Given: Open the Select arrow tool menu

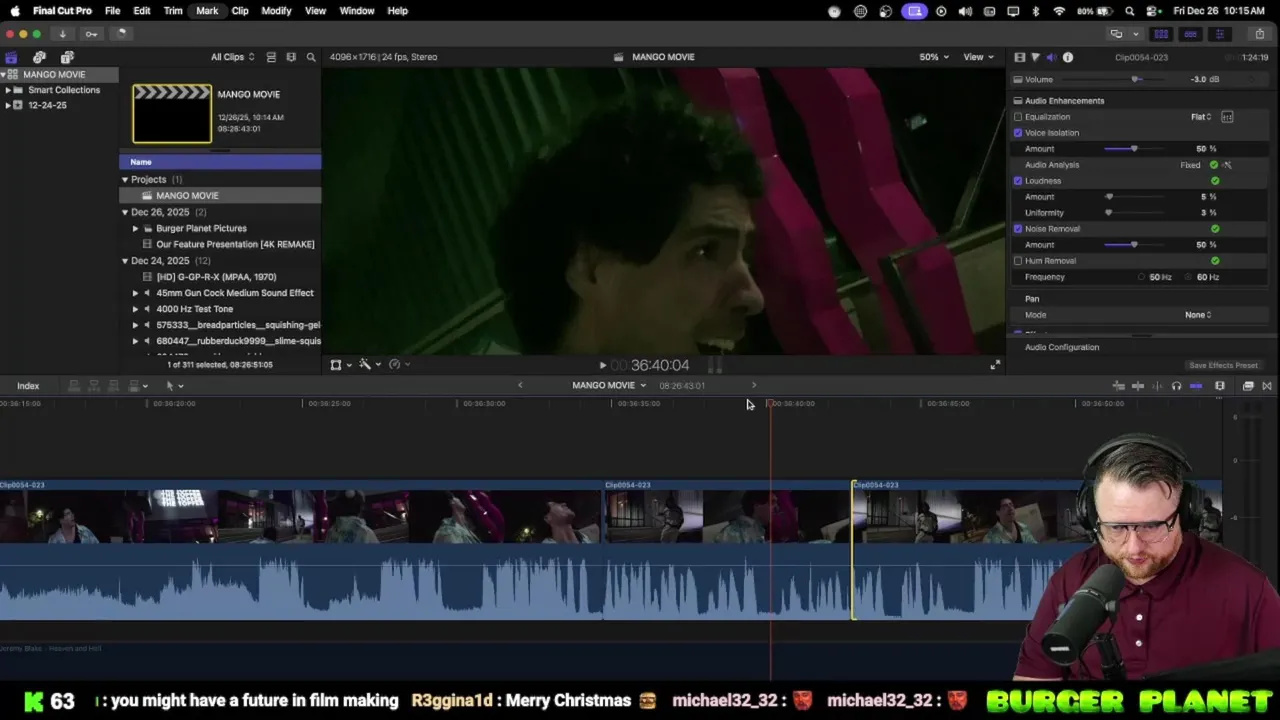Looking at the screenshot, I should pyautogui.click(x=174, y=386).
